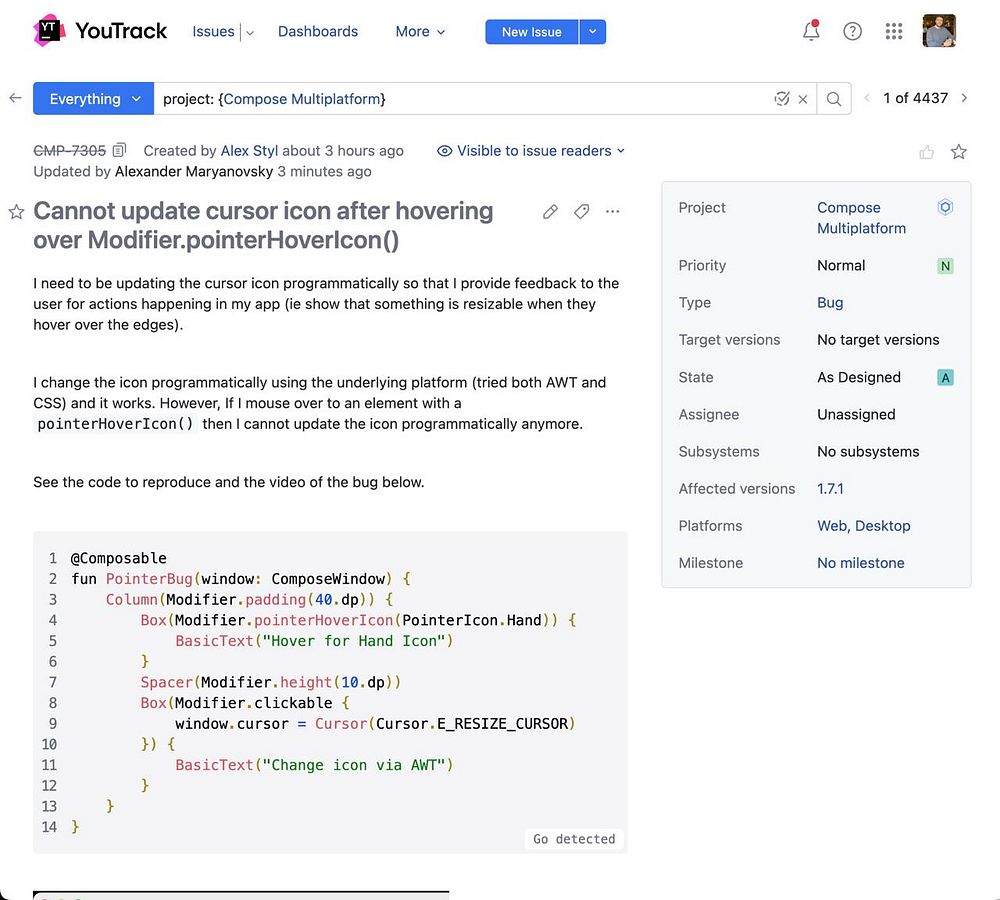This screenshot has width=1000, height=900.
Task: Open the Everything context dropdown
Action: 93,99
